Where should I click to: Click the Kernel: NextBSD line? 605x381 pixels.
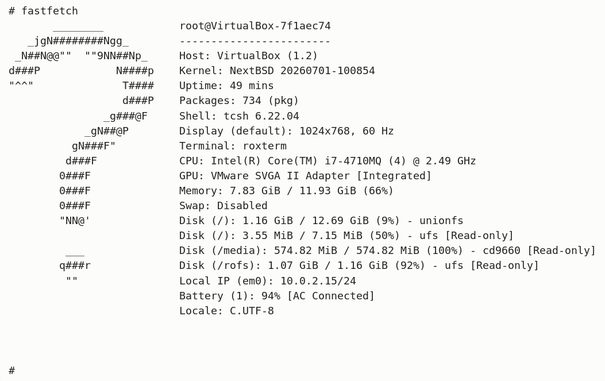(x=277, y=71)
